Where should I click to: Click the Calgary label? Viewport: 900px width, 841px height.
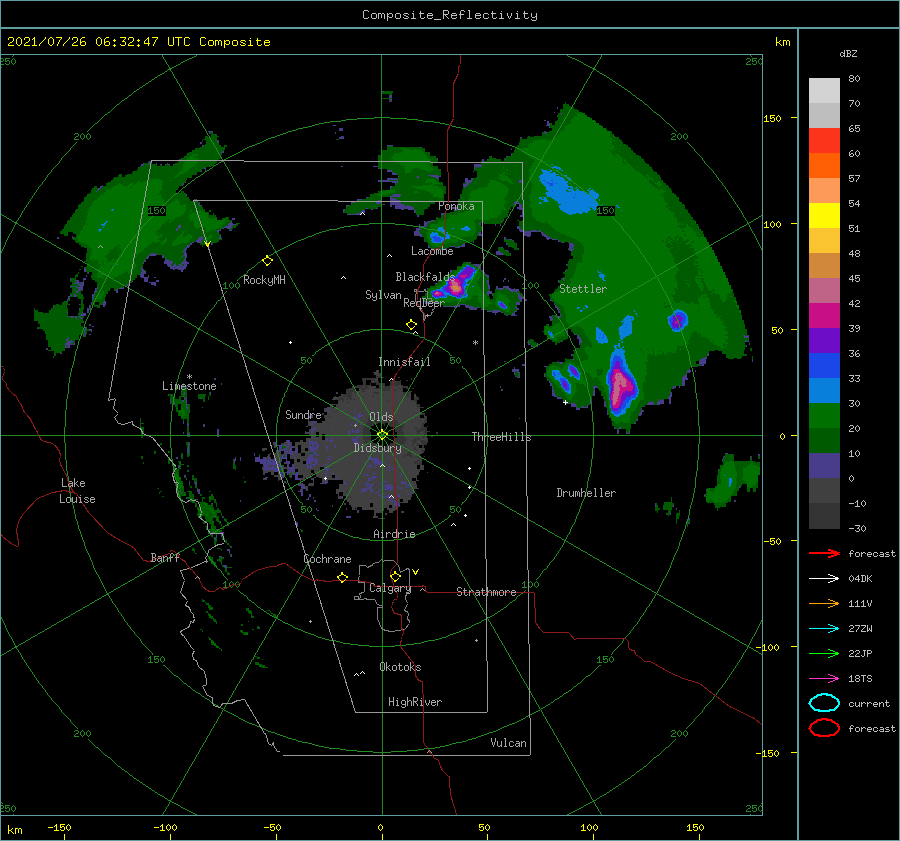point(390,588)
